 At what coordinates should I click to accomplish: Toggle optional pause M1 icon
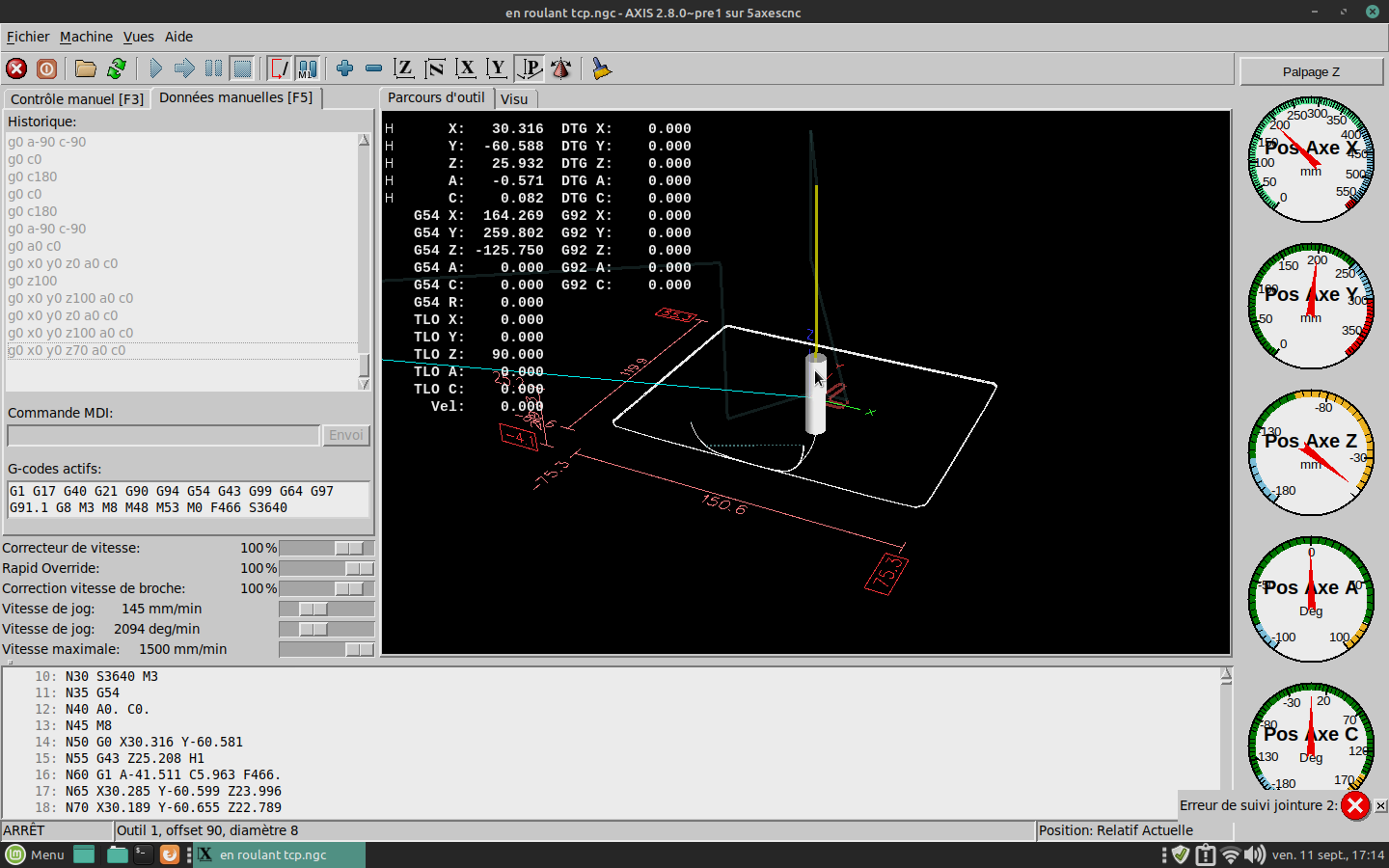[307, 68]
